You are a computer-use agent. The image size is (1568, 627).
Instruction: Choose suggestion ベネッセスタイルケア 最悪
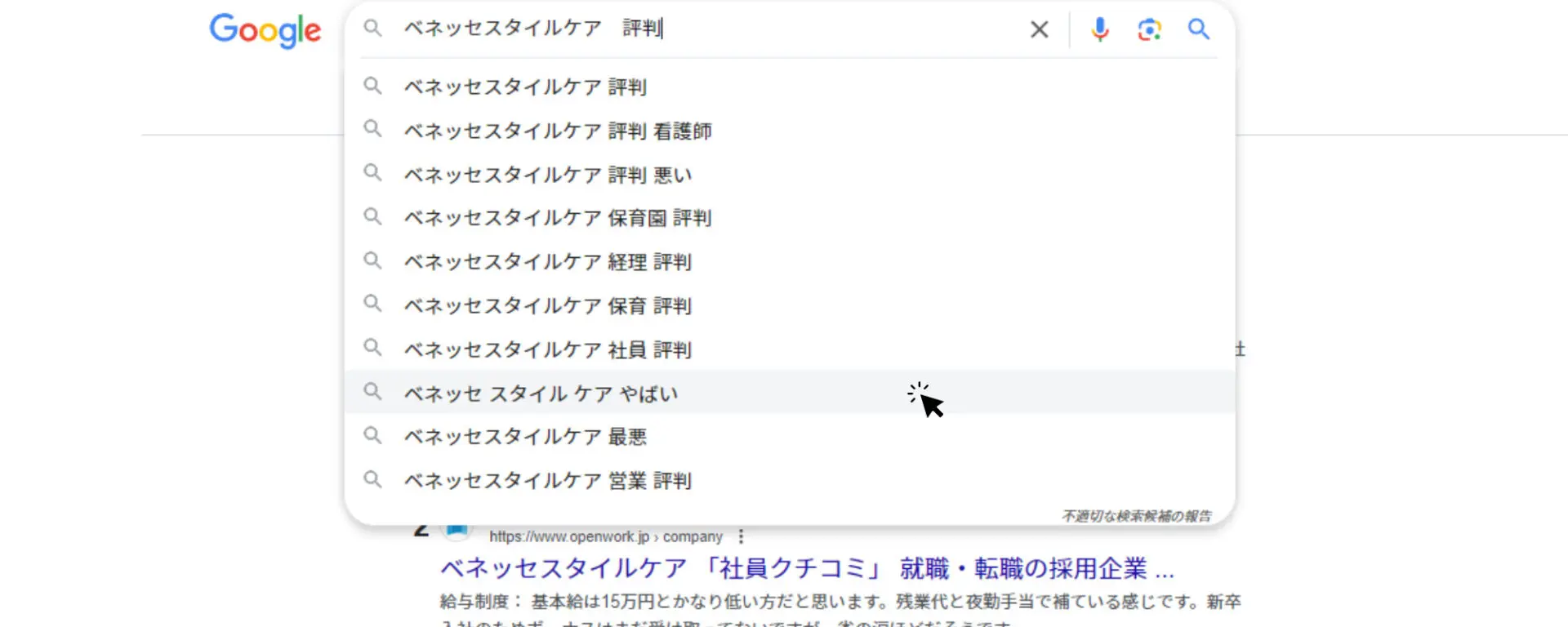click(x=790, y=437)
